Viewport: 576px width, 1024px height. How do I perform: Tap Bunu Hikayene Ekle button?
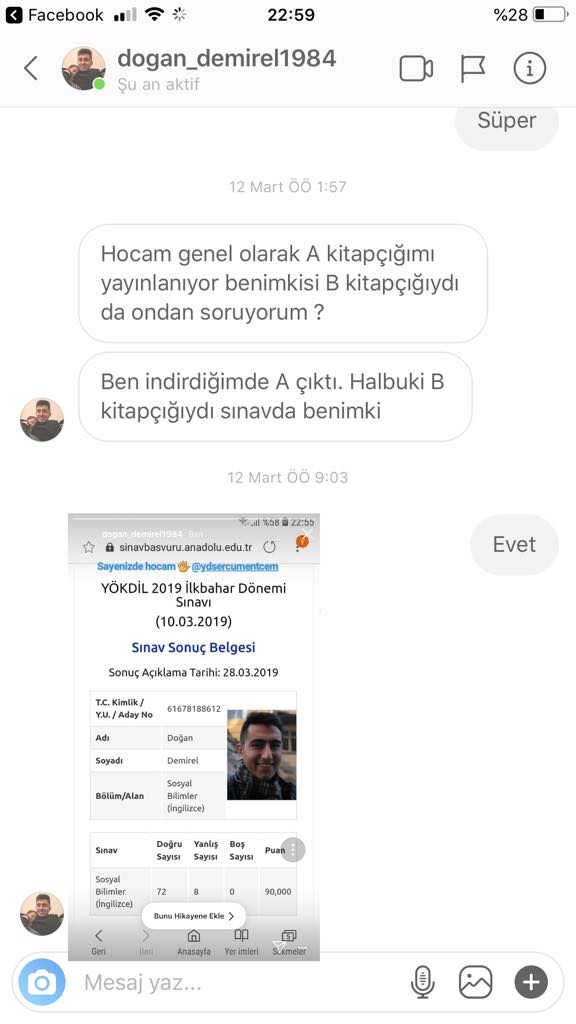pyautogui.click(x=193, y=916)
